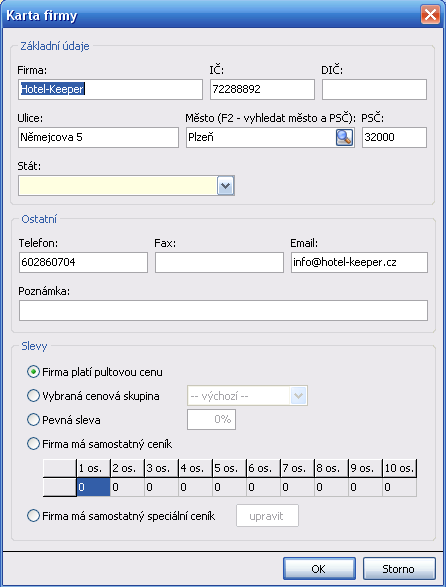Click the city search magnifier icon
Viewport: 446px width, 587px height.
(x=344, y=137)
